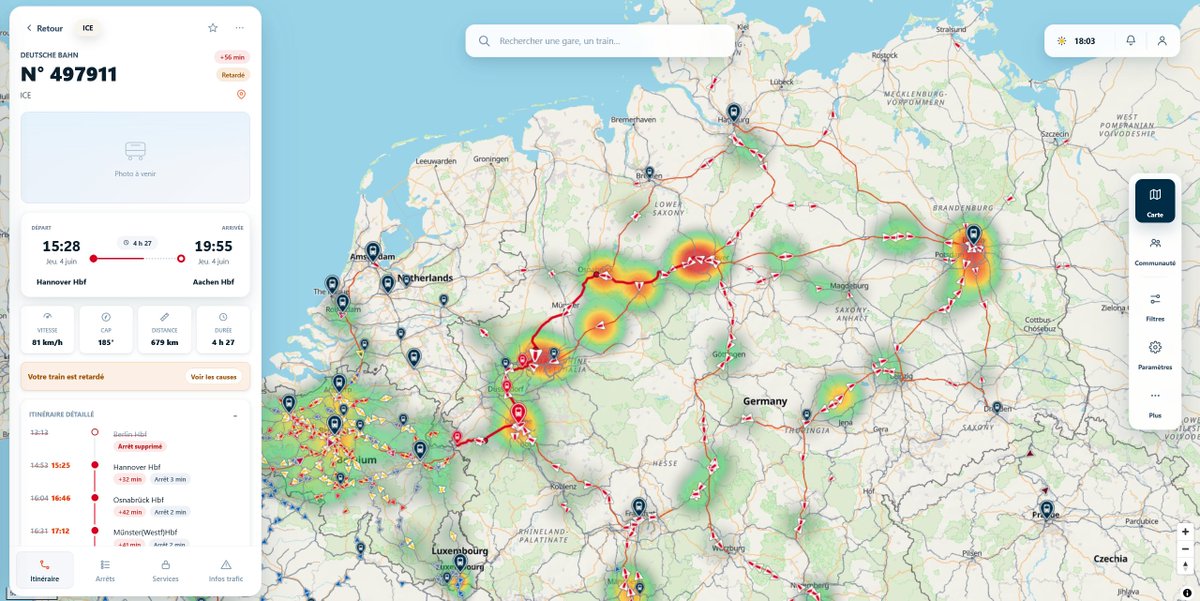Click the sun weather icon beside 18:03
The height and width of the screenshot is (601, 1200).
tap(1062, 41)
